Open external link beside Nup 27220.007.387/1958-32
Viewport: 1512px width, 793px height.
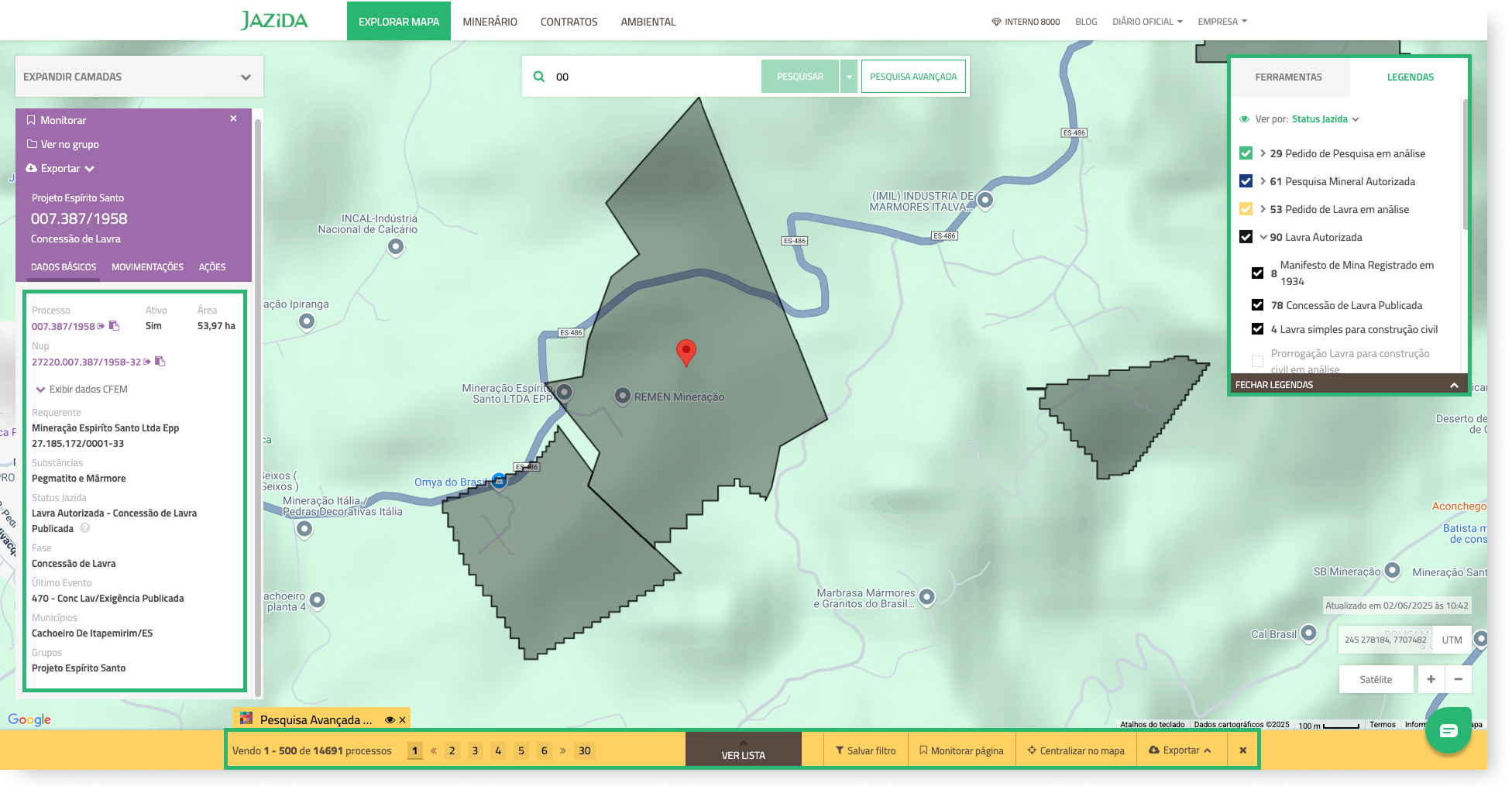(147, 362)
